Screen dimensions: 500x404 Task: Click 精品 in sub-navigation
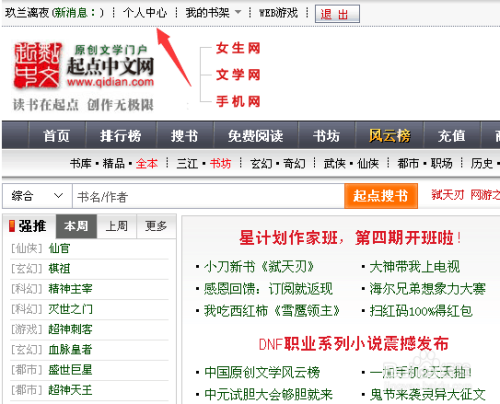pyautogui.click(x=114, y=164)
